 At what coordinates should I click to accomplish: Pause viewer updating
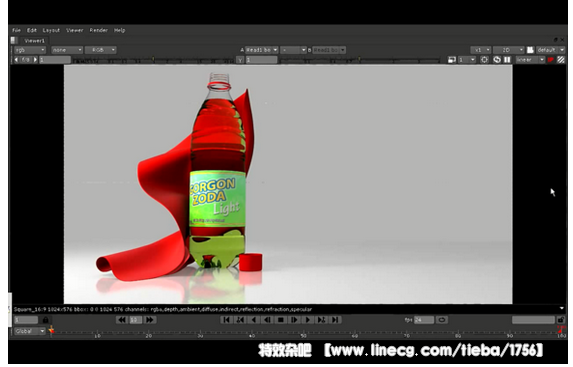pos(507,60)
